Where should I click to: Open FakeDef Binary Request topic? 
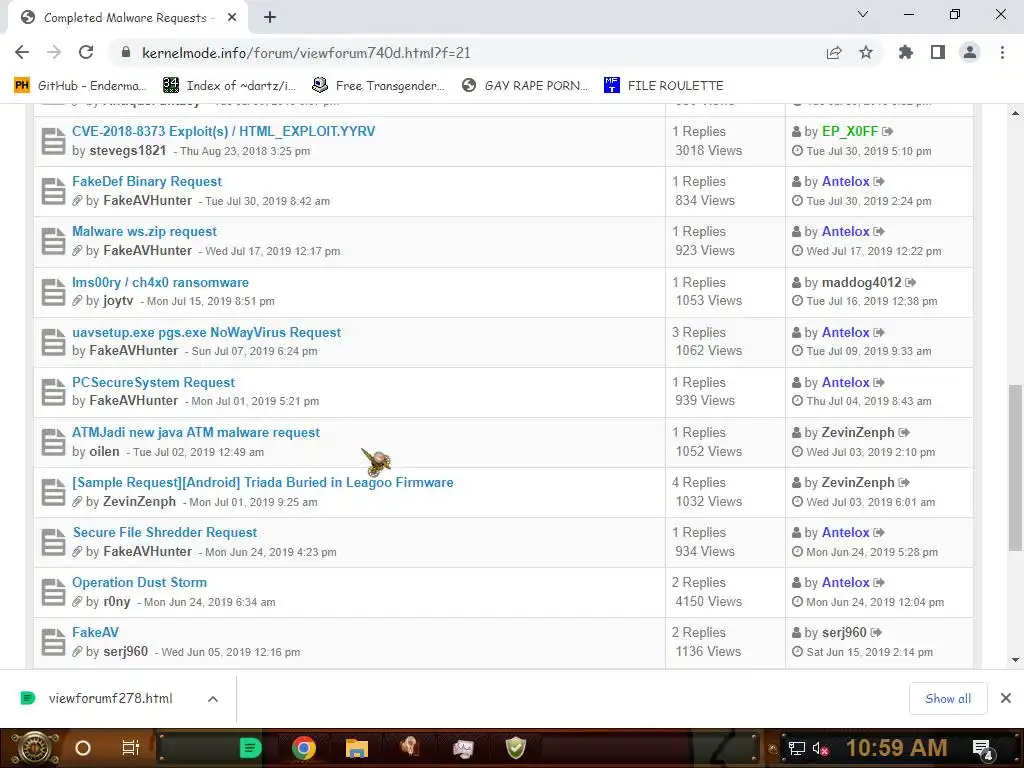[147, 182]
